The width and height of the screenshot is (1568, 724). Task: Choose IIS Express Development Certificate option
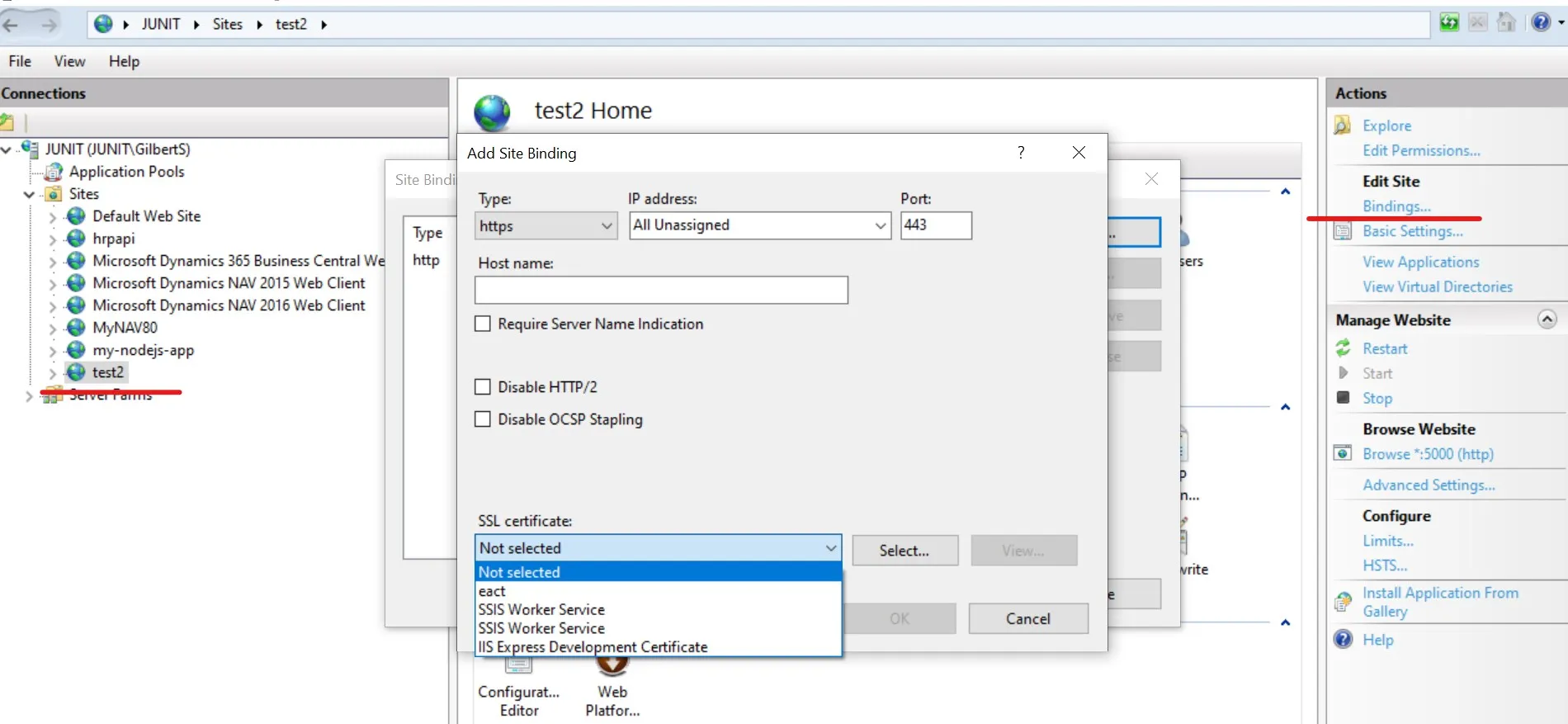point(659,647)
